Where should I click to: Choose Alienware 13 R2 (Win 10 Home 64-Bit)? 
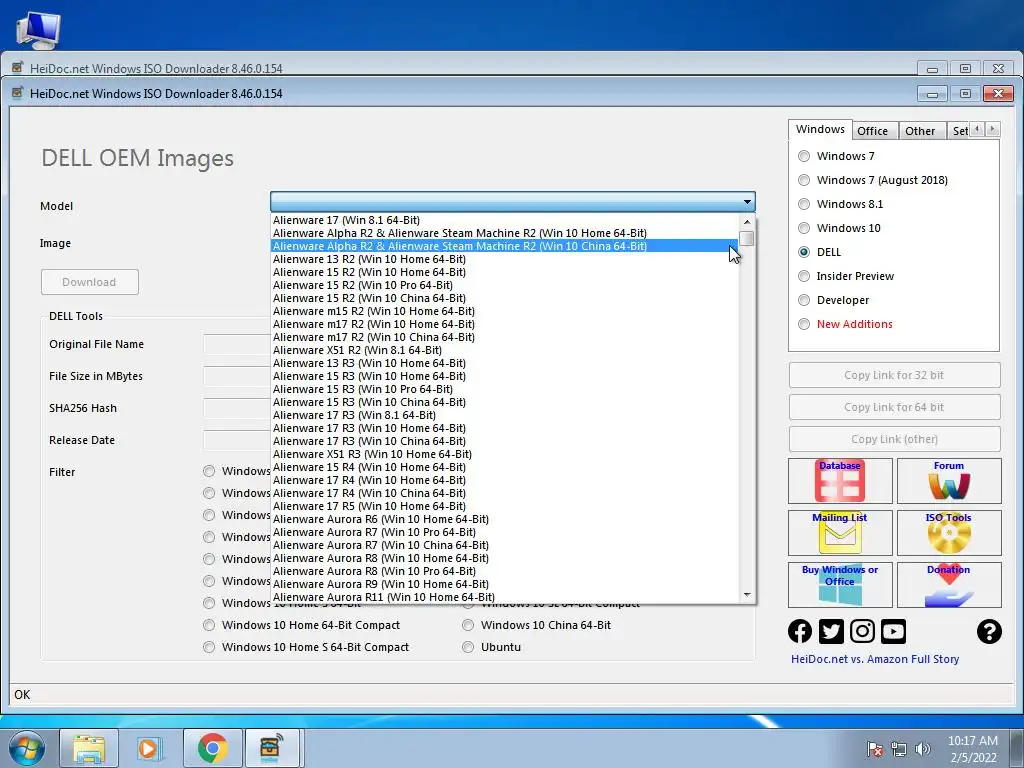[504, 259]
